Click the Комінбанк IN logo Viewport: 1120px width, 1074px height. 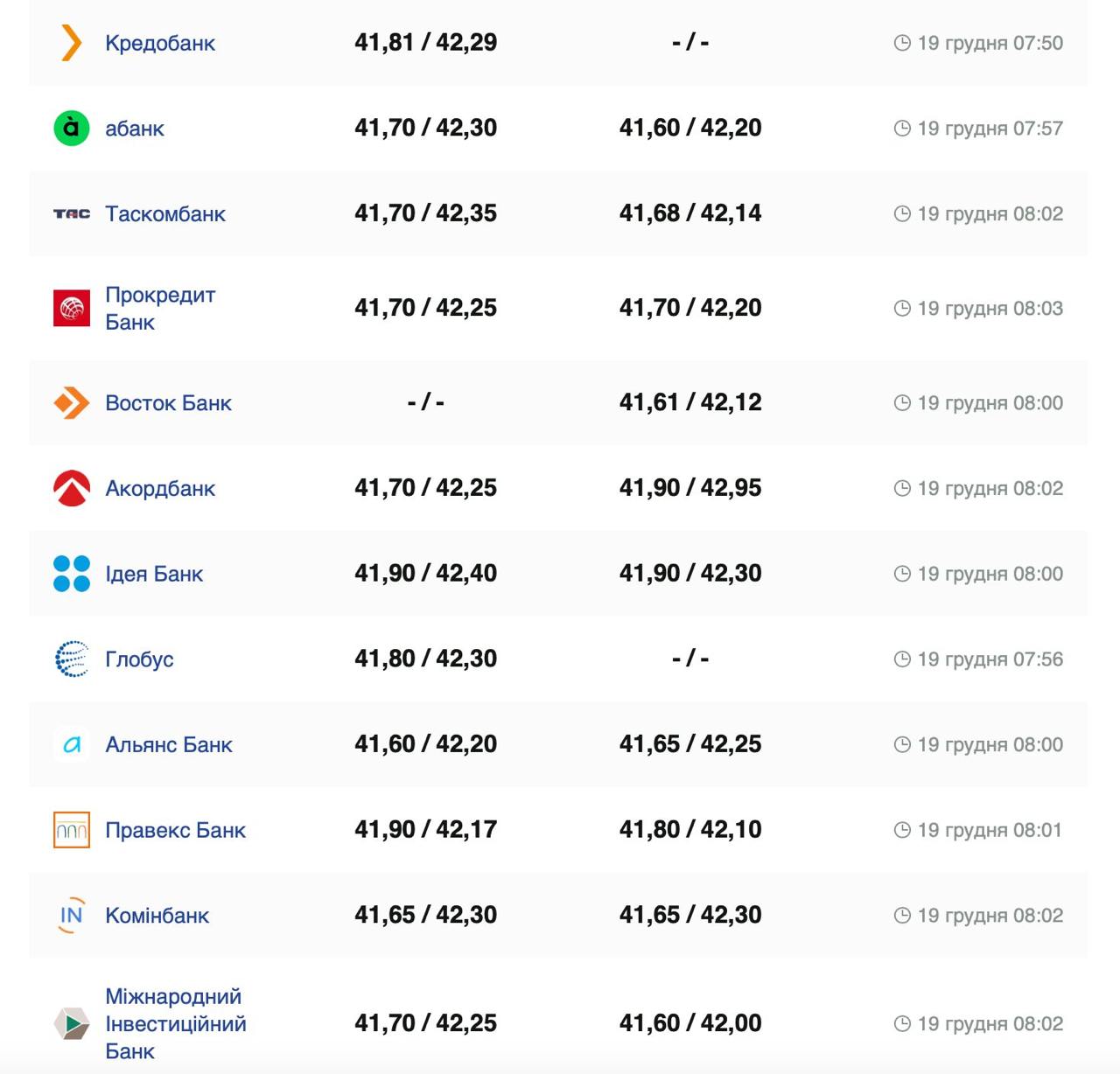pos(72,916)
